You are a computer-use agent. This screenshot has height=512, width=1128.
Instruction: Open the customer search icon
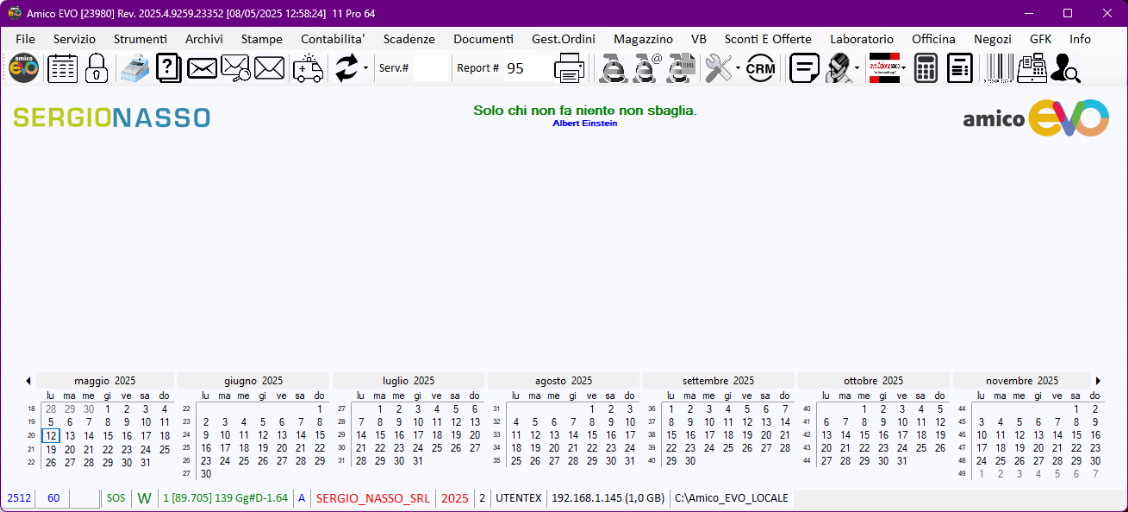[1065, 68]
